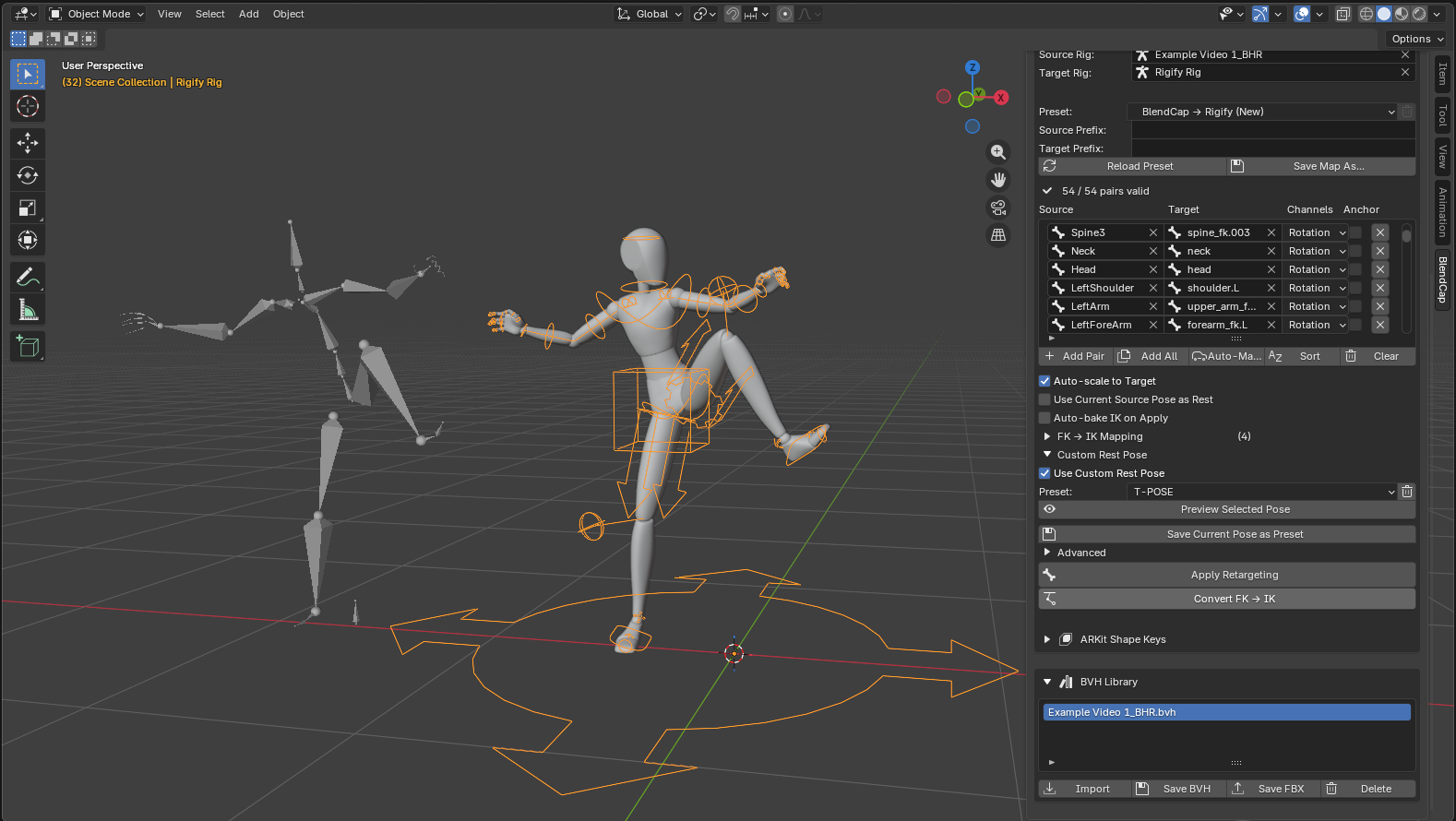Enable Auto-bake IK on Apply
The width and height of the screenshot is (1456, 821).
tap(1044, 418)
